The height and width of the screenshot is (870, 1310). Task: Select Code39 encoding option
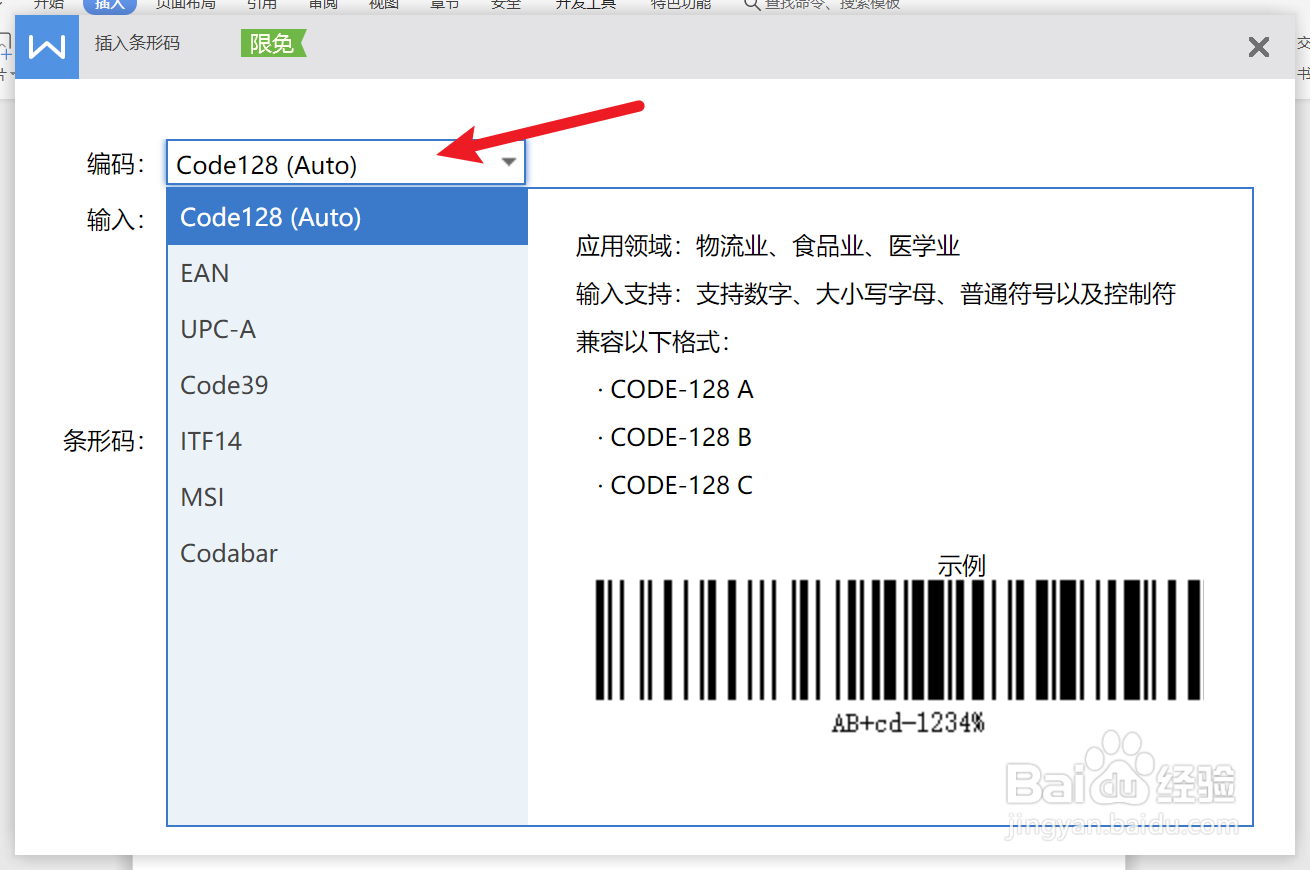click(x=347, y=385)
